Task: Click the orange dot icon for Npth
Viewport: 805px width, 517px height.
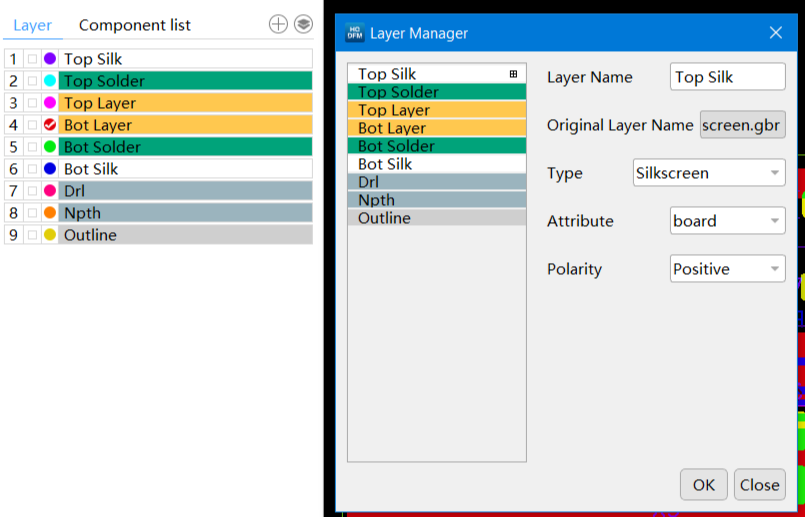Action: tap(50, 213)
